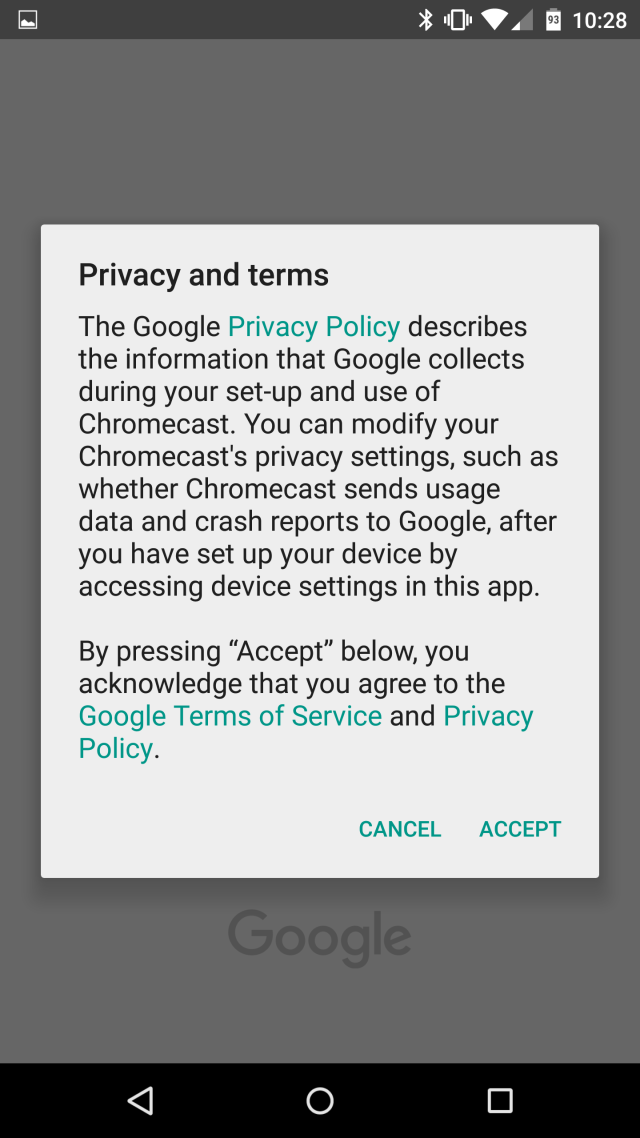The image size is (640, 1138).
Task: Tap the "Privacy and terms" dialog title
Action: click(x=204, y=275)
